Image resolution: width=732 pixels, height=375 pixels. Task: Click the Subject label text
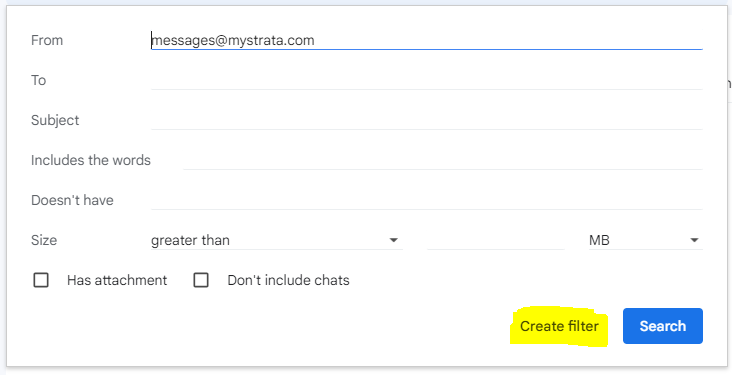click(55, 120)
